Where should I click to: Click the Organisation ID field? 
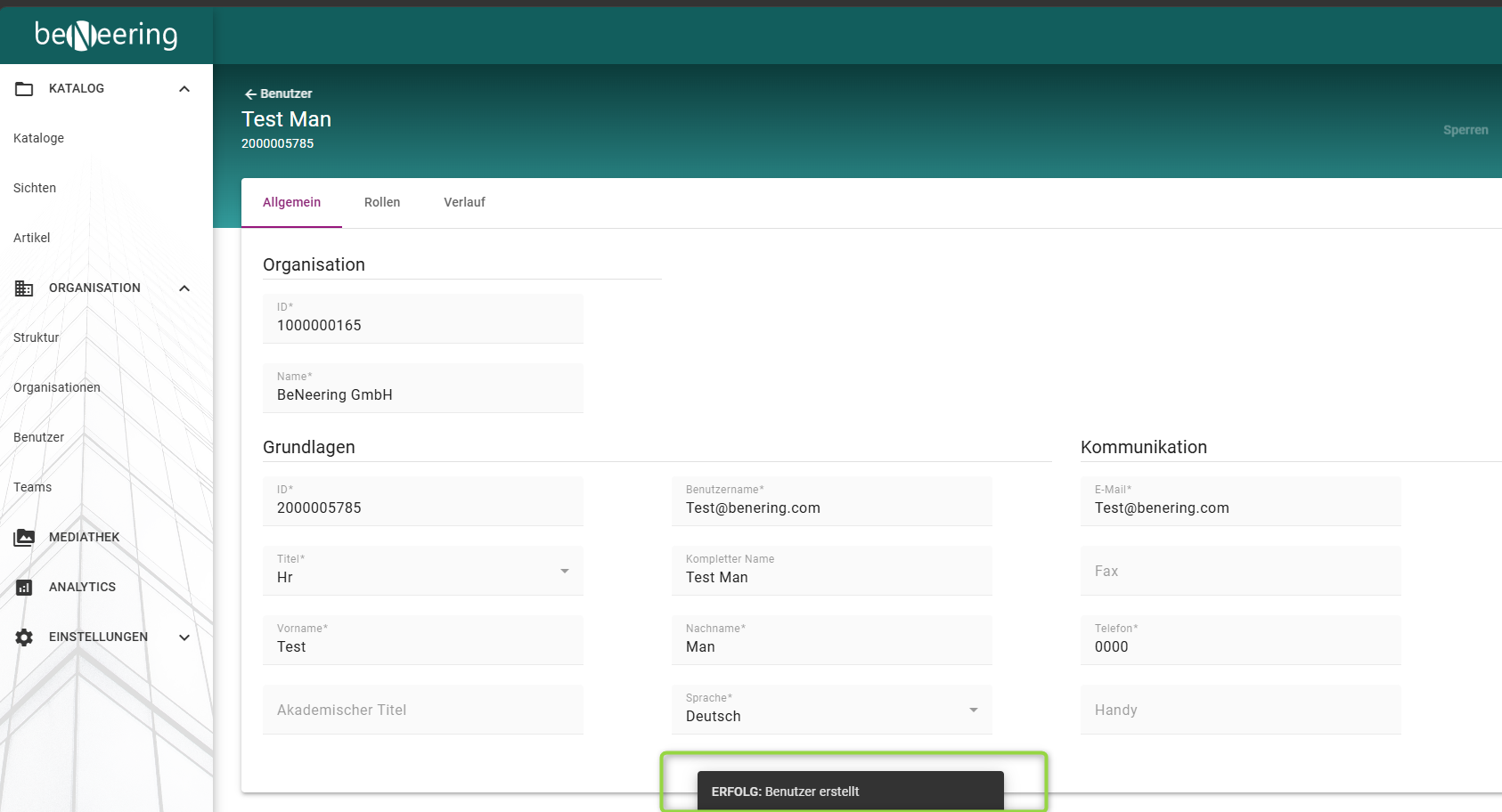pos(423,319)
